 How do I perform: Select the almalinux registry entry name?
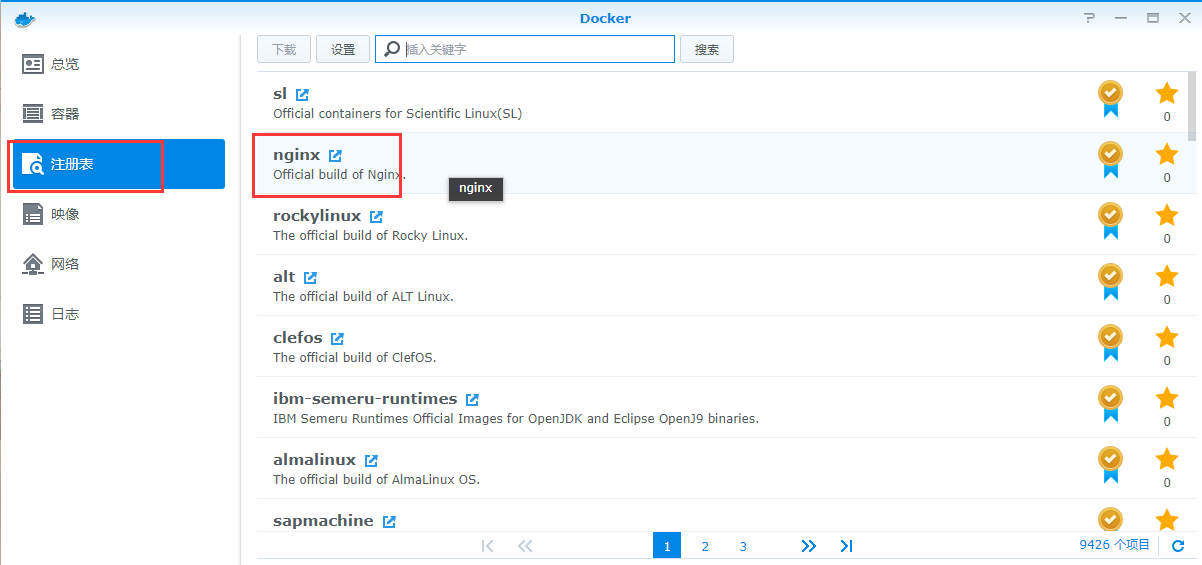click(314, 460)
